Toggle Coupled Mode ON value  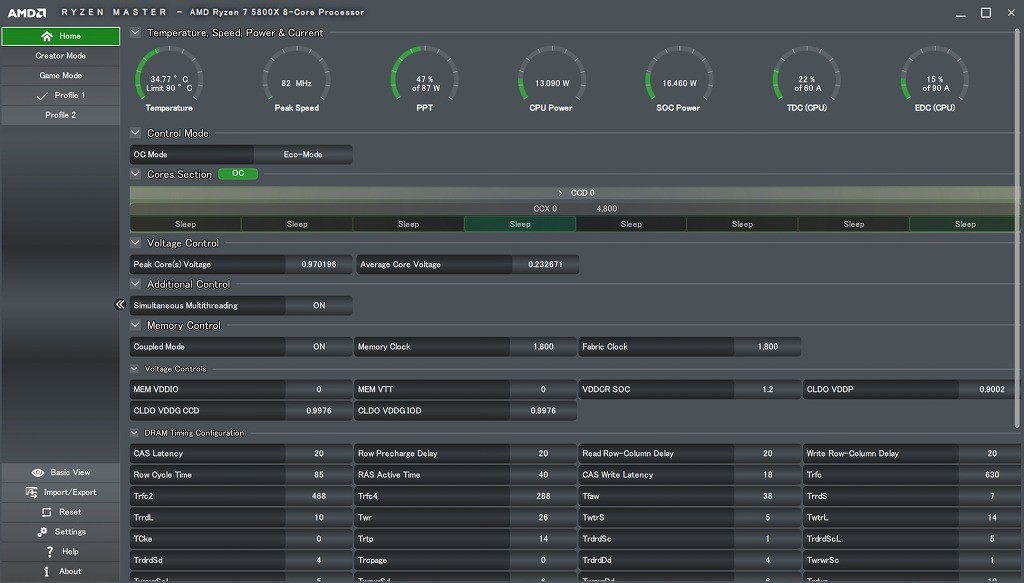tap(318, 347)
